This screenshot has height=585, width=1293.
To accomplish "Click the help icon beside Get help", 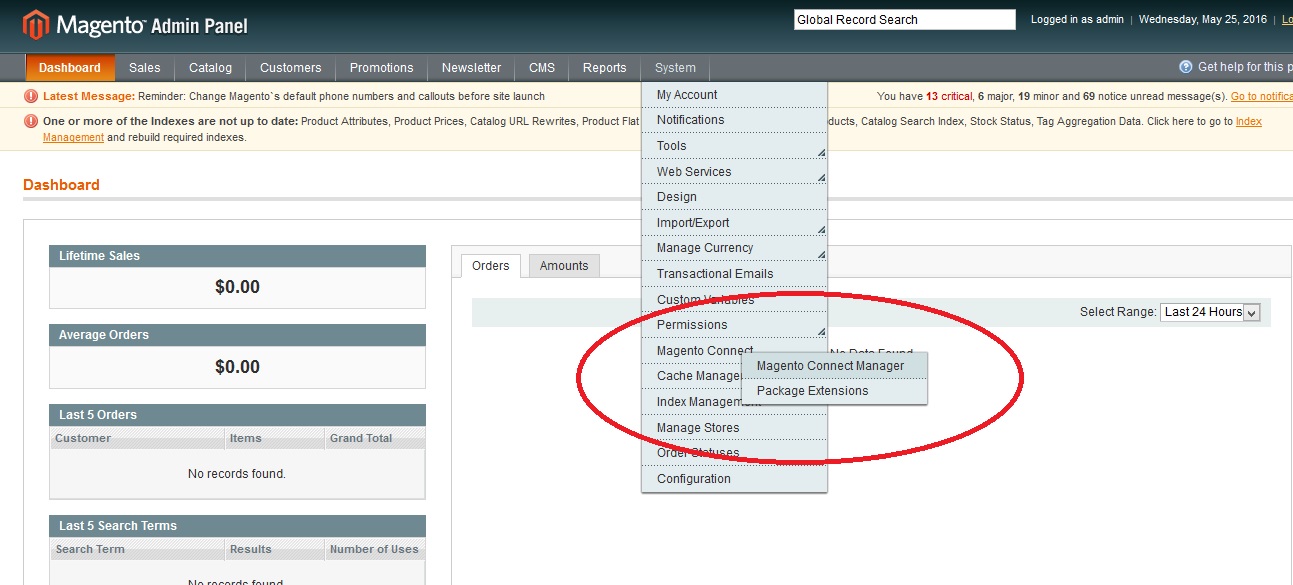I will pos(1186,67).
